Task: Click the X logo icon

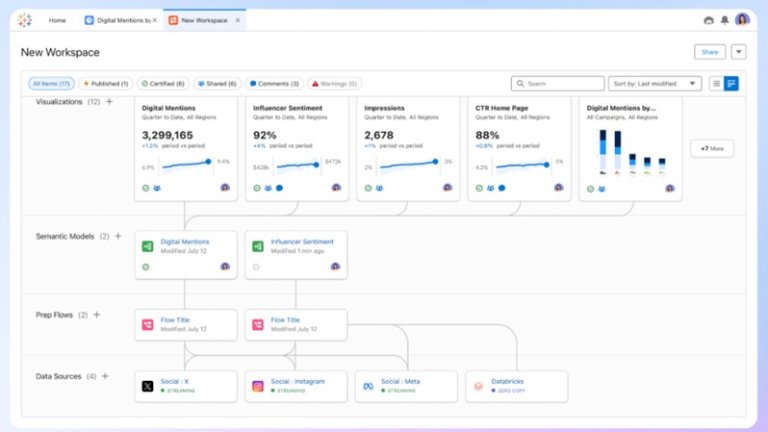Action: 147,386
